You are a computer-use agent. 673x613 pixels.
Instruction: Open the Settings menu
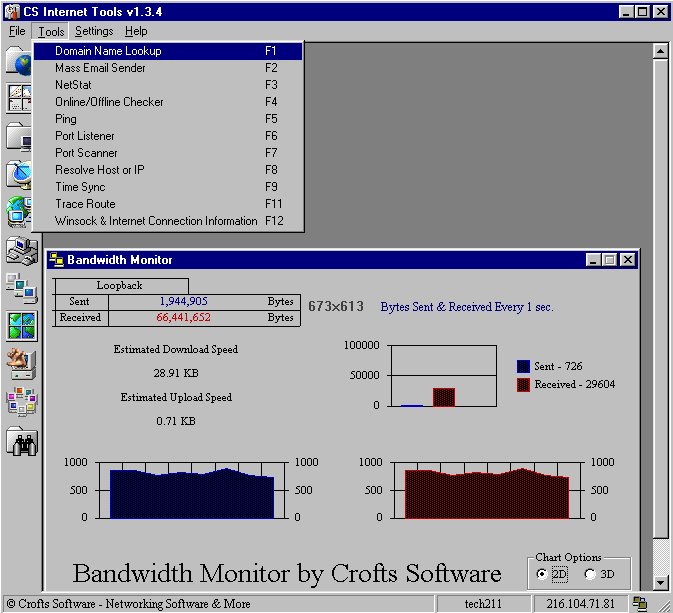(x=94, y=31)
